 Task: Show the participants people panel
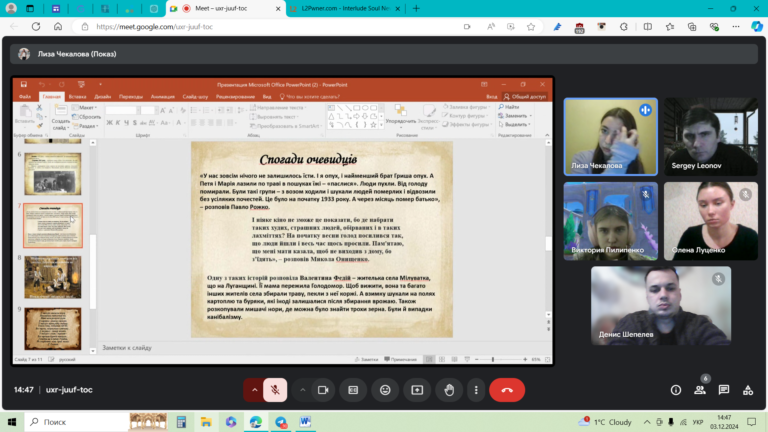(x=700, y=390)
